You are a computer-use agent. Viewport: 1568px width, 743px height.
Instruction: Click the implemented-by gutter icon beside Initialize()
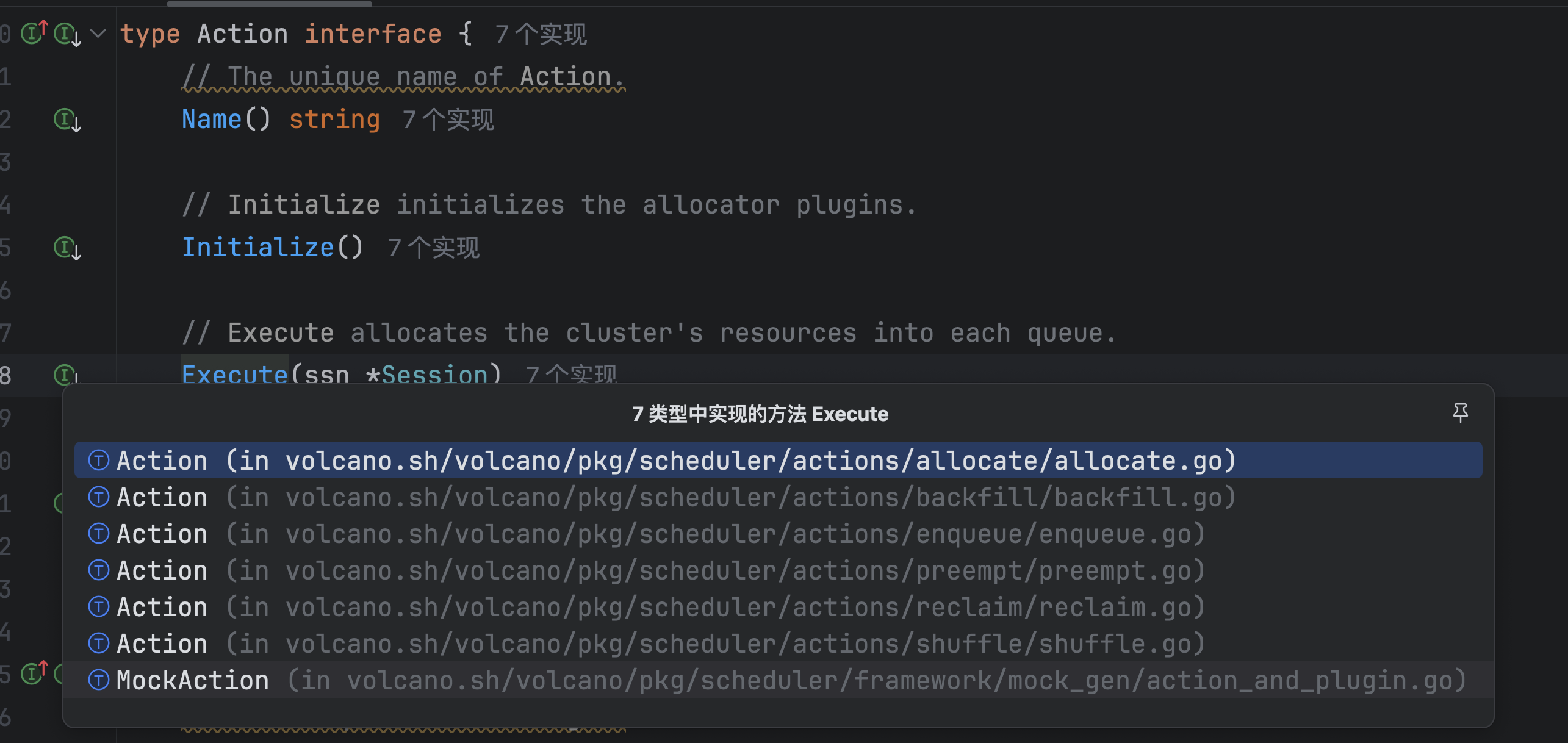click(67, 248)
